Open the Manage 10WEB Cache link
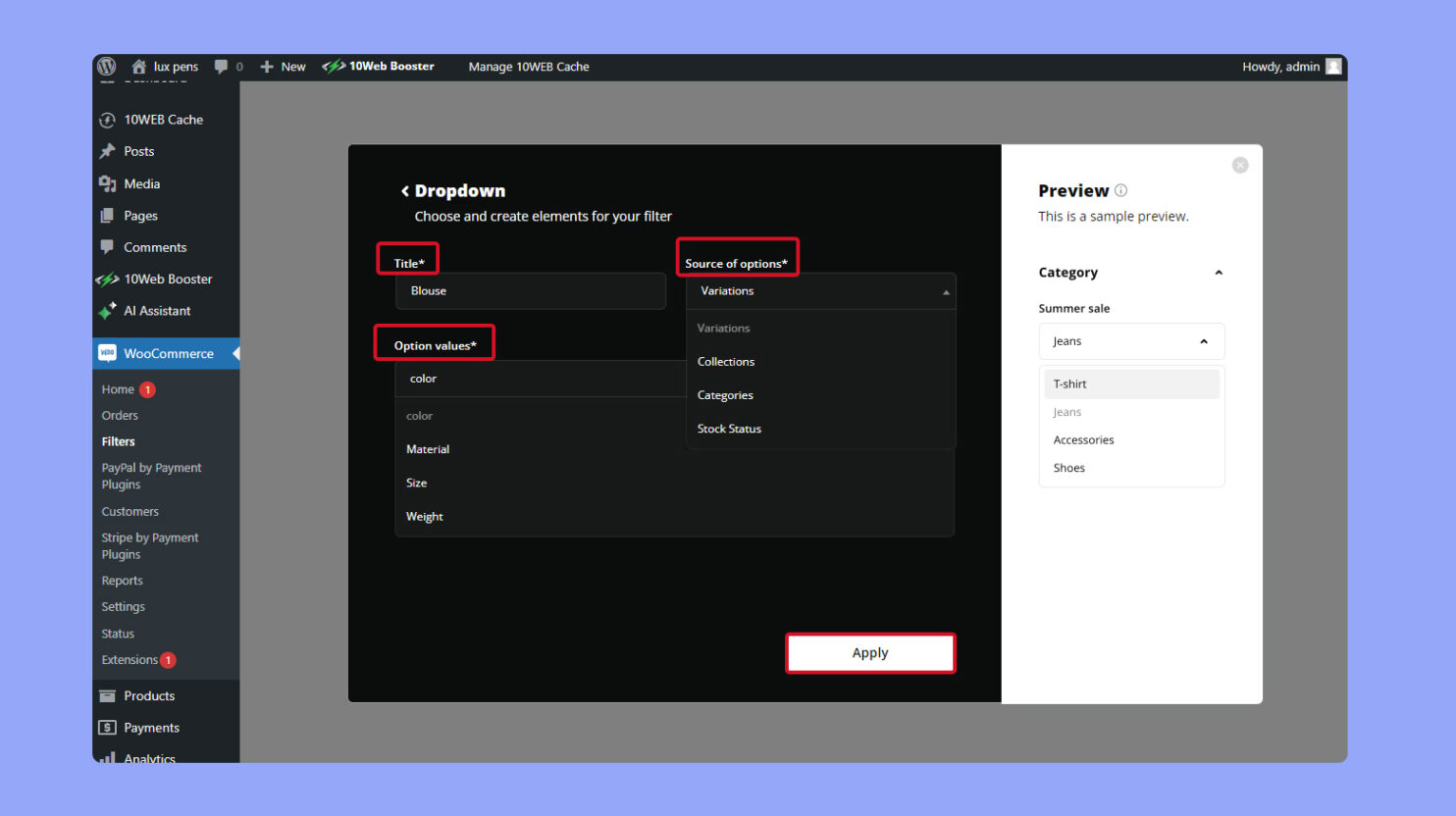This screenshot has height=816, width=1456. click(x=529, y=66)
